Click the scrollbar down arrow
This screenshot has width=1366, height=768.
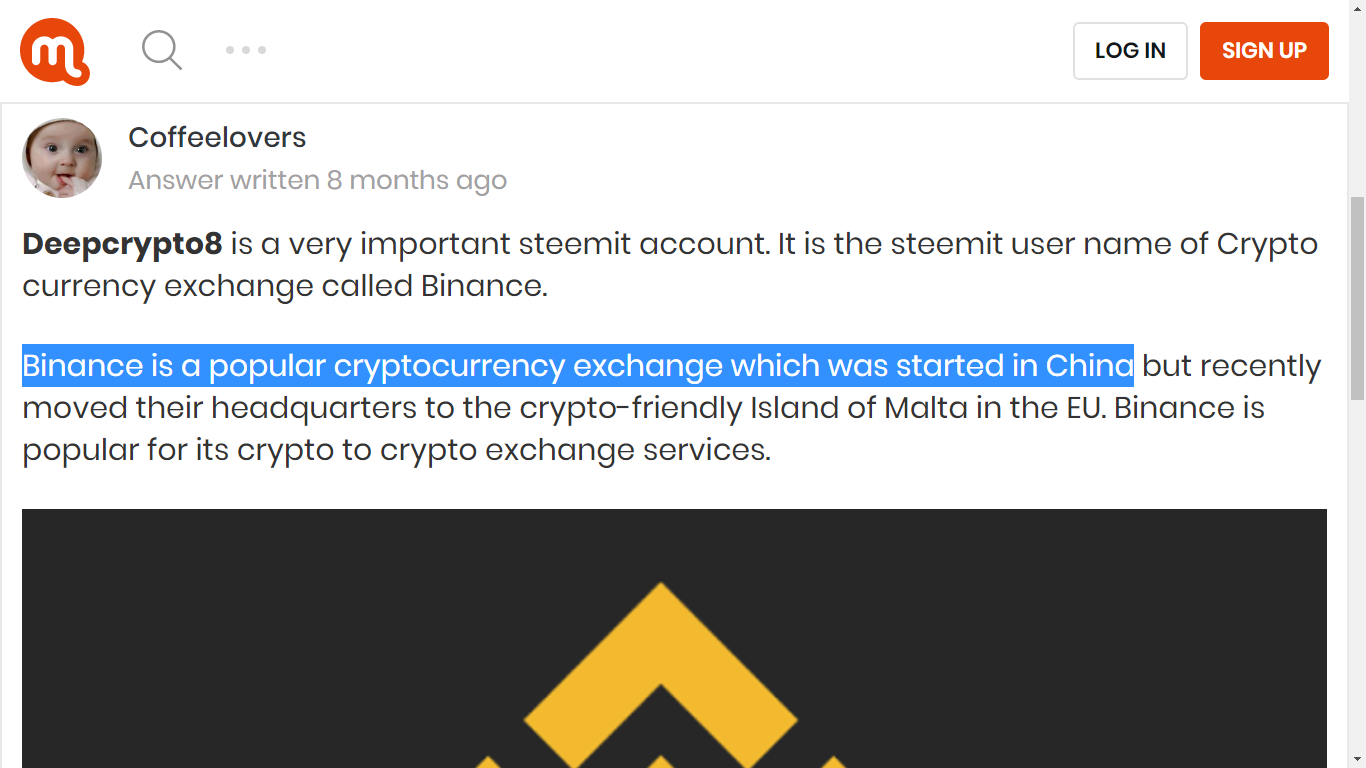(x=1357, y=759)
